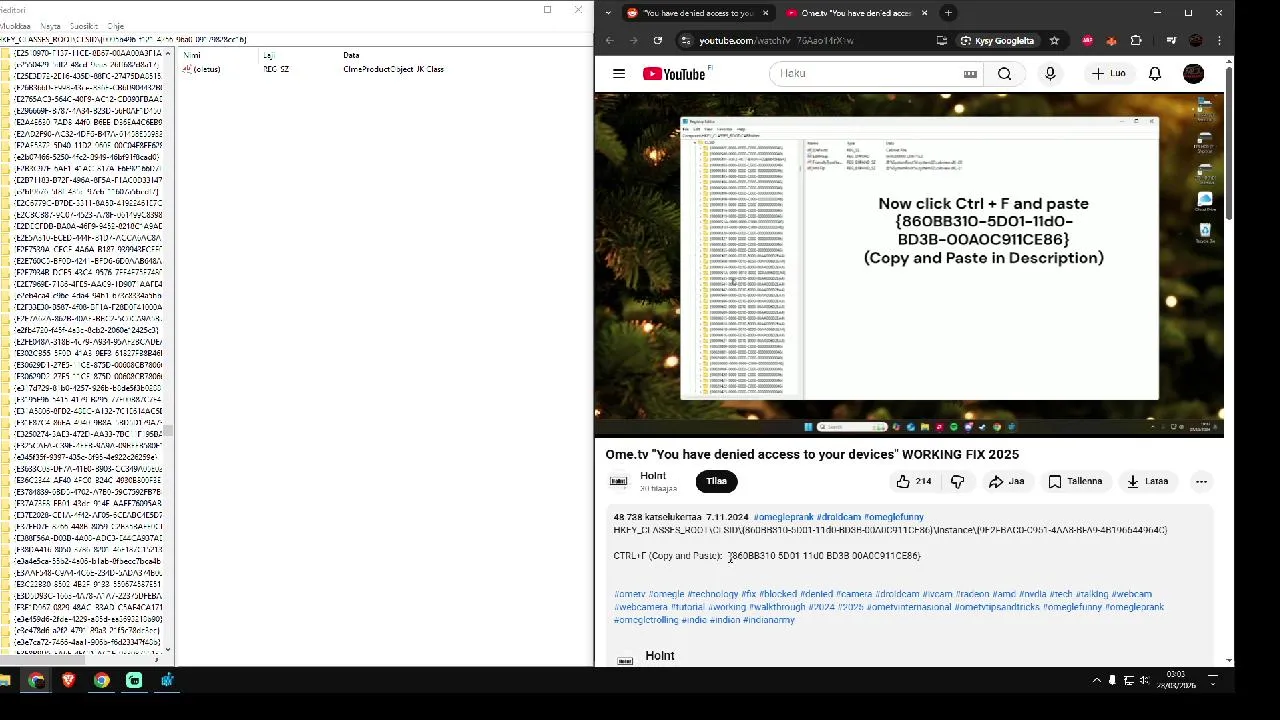The image size is (1280, 720).
Task: Close the first 'You have denied access' tab
Action: click(765, 13)
